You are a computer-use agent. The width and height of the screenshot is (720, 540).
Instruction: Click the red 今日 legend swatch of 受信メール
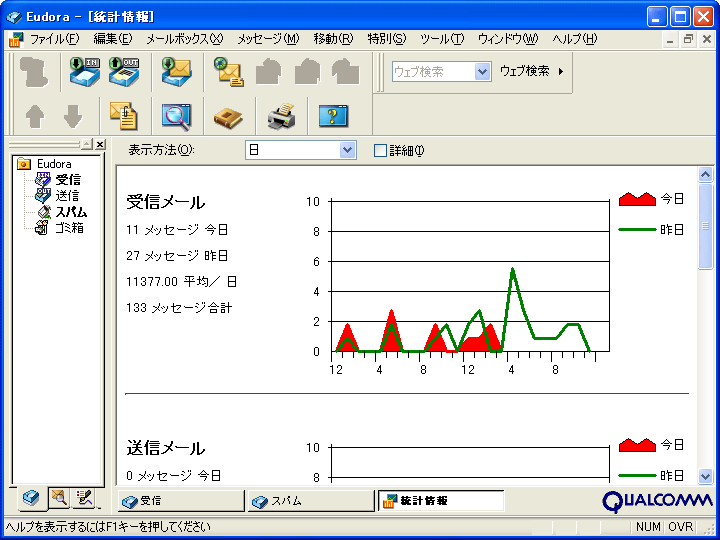pos(637,199)
